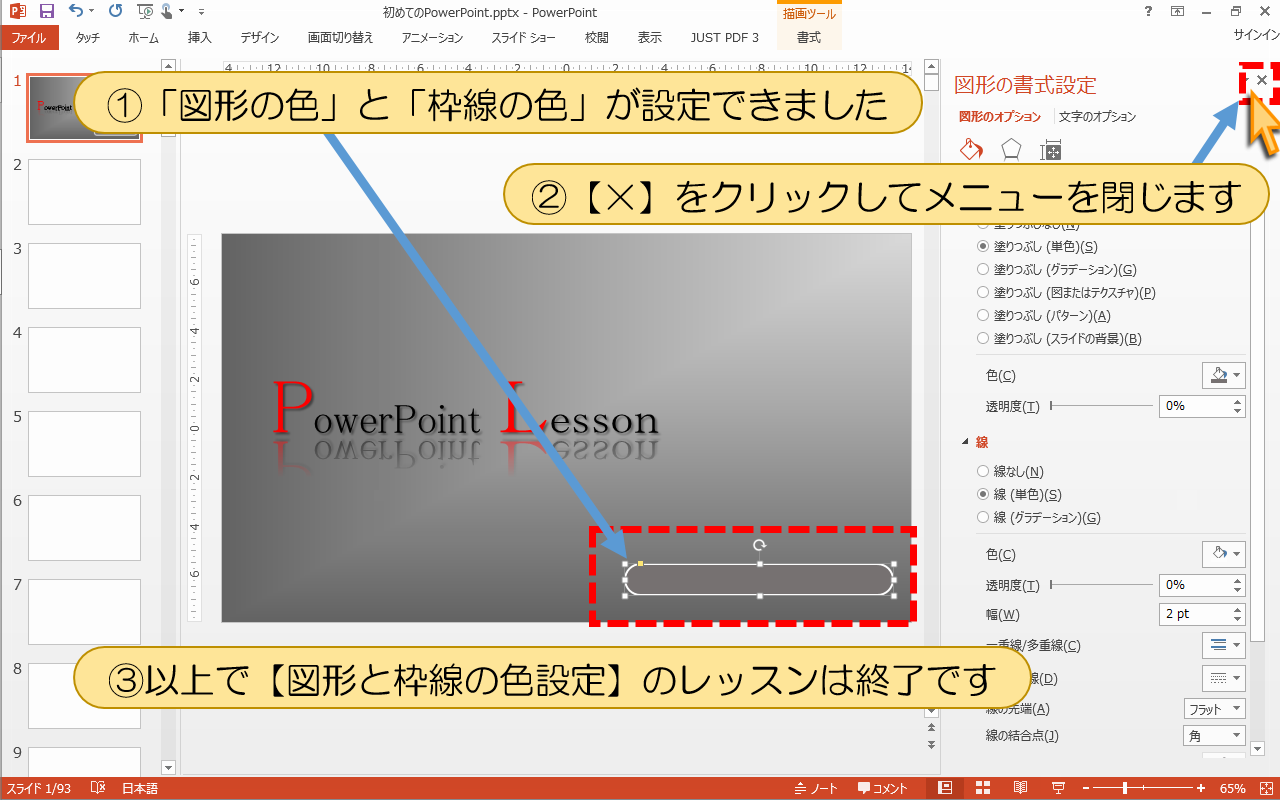Open Ribbon Display Options icon
Image resolution: width=1280 pixels, height=800 pixels.
[x=1178, y=12]
